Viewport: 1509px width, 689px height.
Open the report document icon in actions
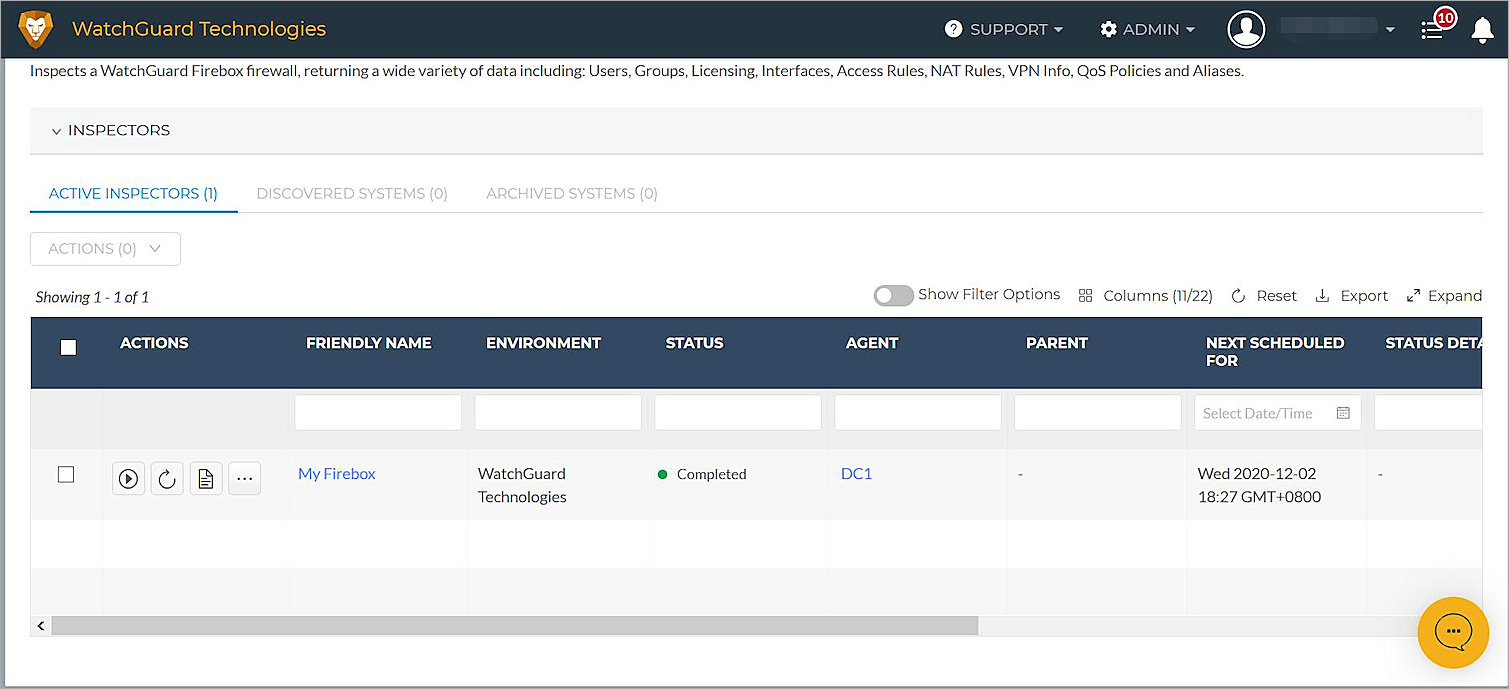tap(206, 479)
